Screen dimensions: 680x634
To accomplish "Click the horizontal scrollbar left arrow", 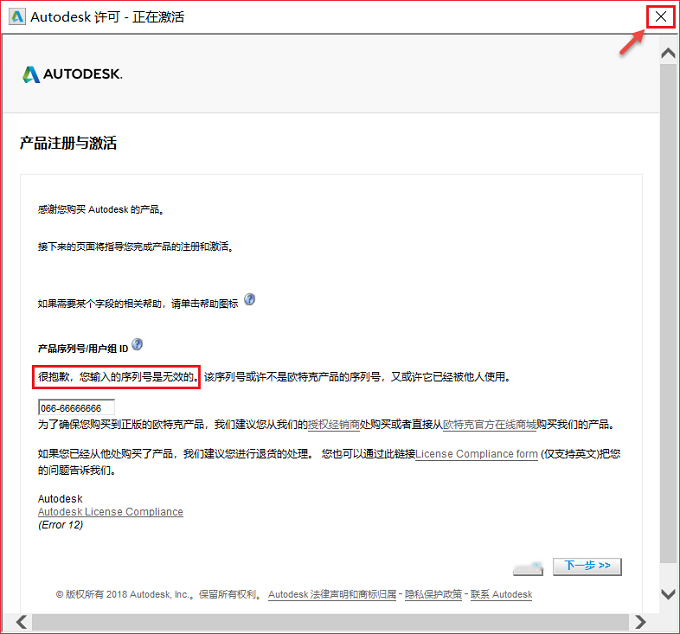I will pos(22,622).
